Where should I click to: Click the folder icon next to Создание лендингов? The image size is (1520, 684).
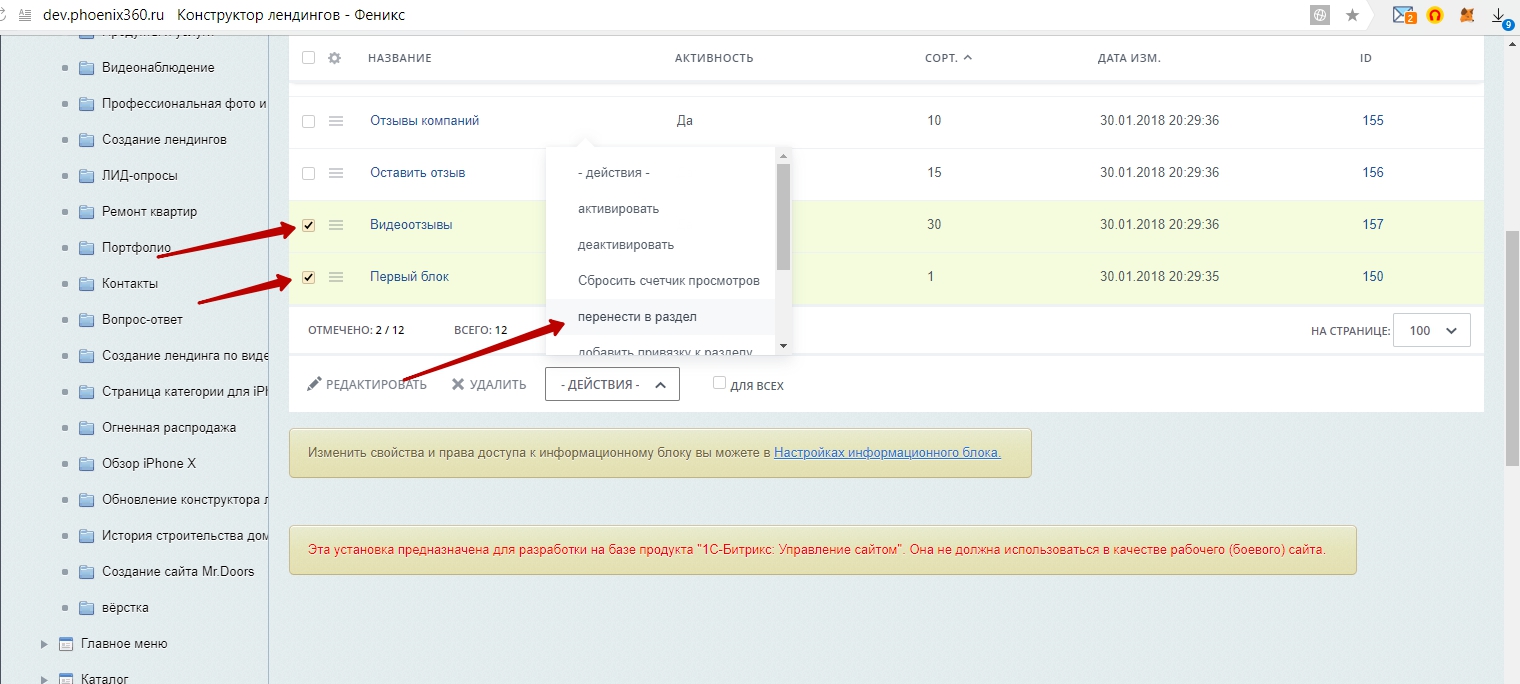[86, 140]
